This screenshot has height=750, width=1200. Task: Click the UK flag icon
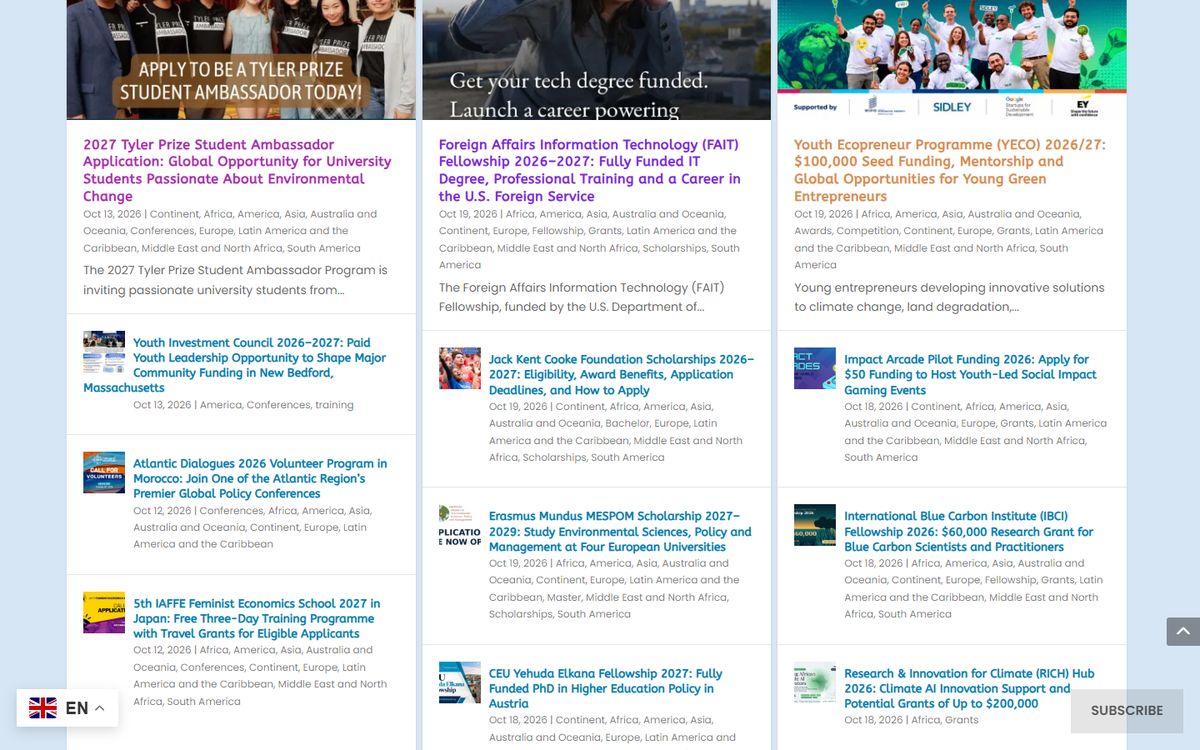[x=43, y=708]
